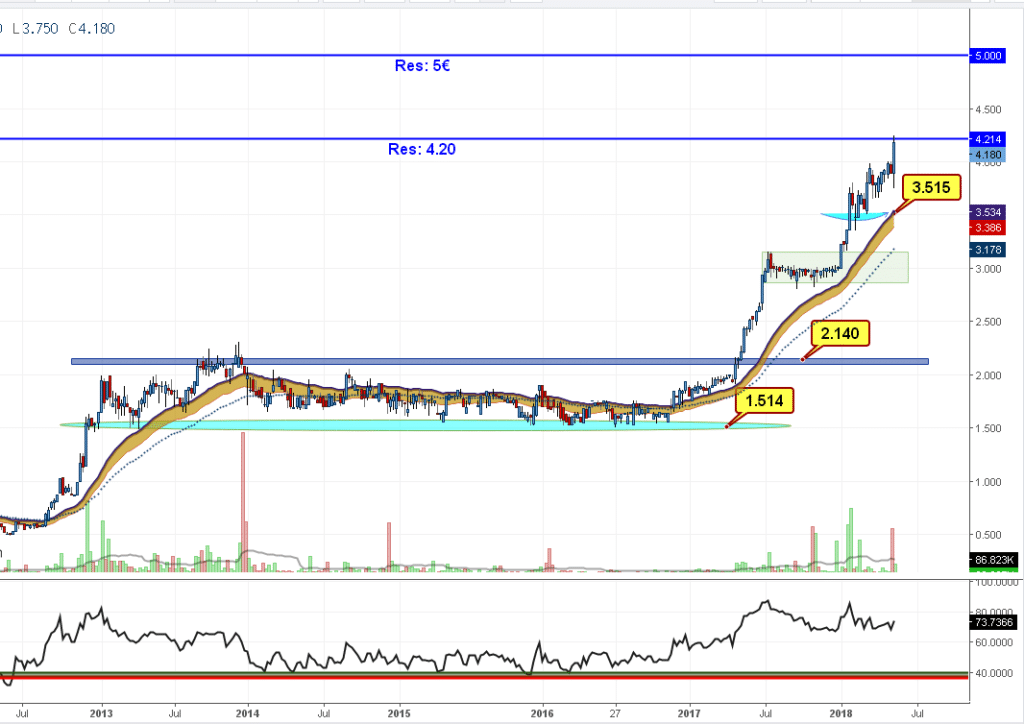Click the 4.500 price scale label
1024x724 pixels.
coord(987,110)
